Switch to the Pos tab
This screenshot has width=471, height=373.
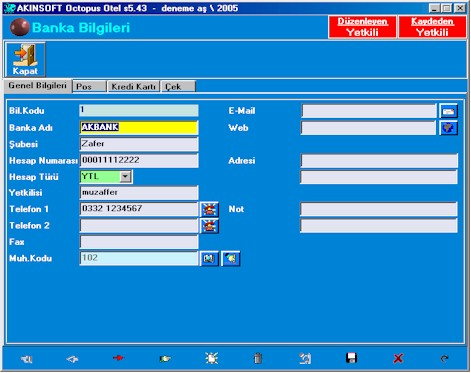89,86
